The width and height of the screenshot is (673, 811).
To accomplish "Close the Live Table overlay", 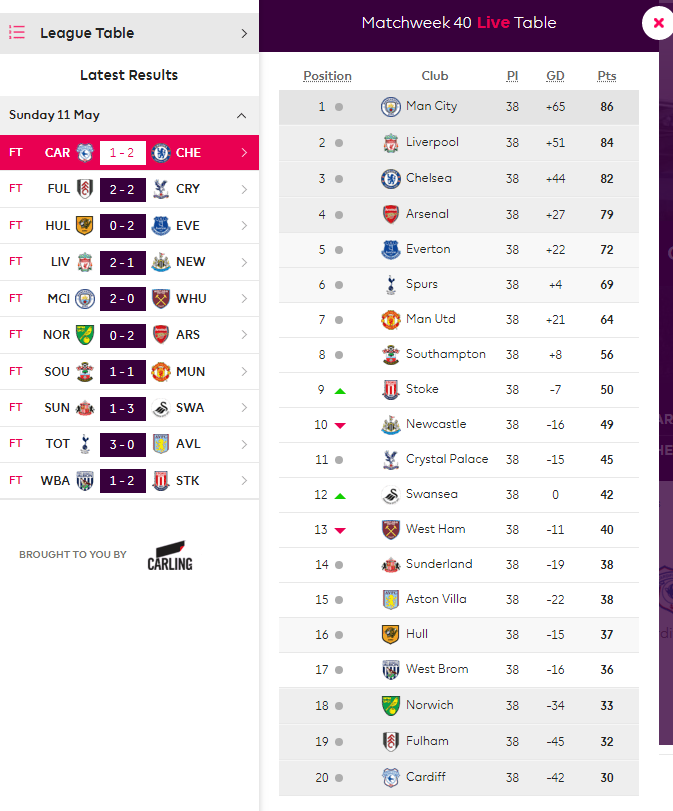I will pyautogui.click(x=658, y=23).
